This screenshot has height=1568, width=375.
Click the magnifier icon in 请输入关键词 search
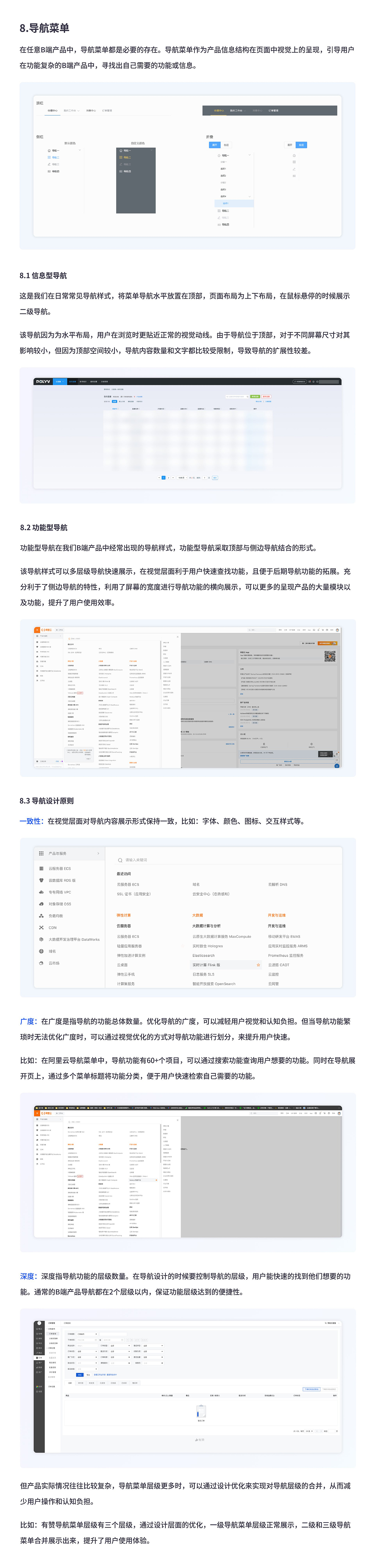[x=120, y=860]
